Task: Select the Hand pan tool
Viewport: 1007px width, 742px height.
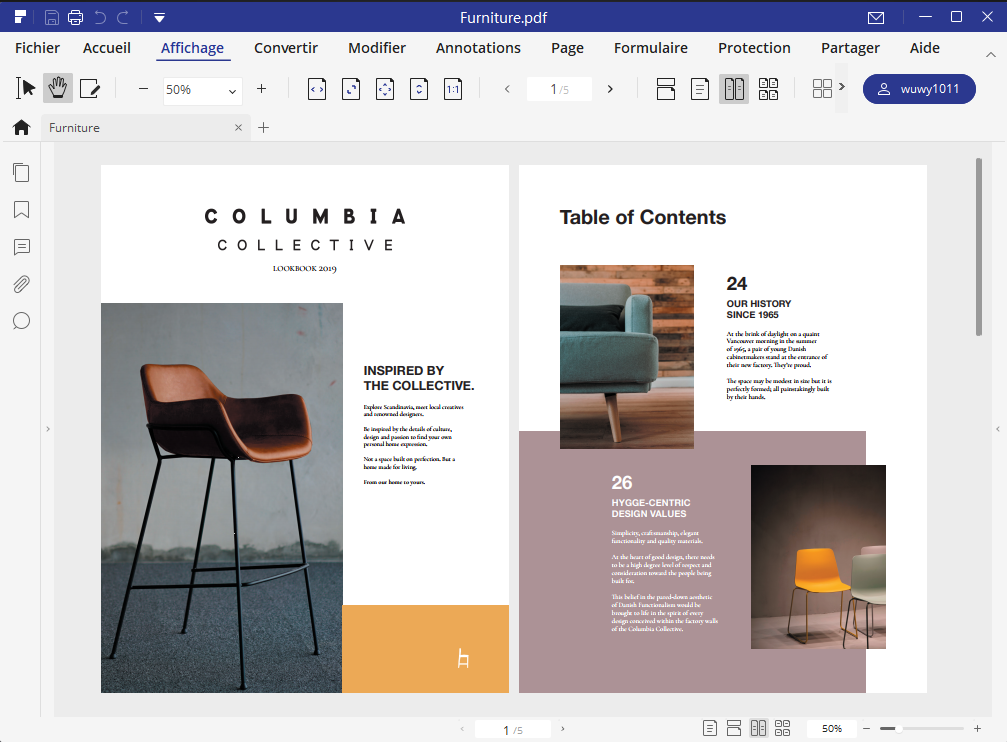Action: (57, 89)
